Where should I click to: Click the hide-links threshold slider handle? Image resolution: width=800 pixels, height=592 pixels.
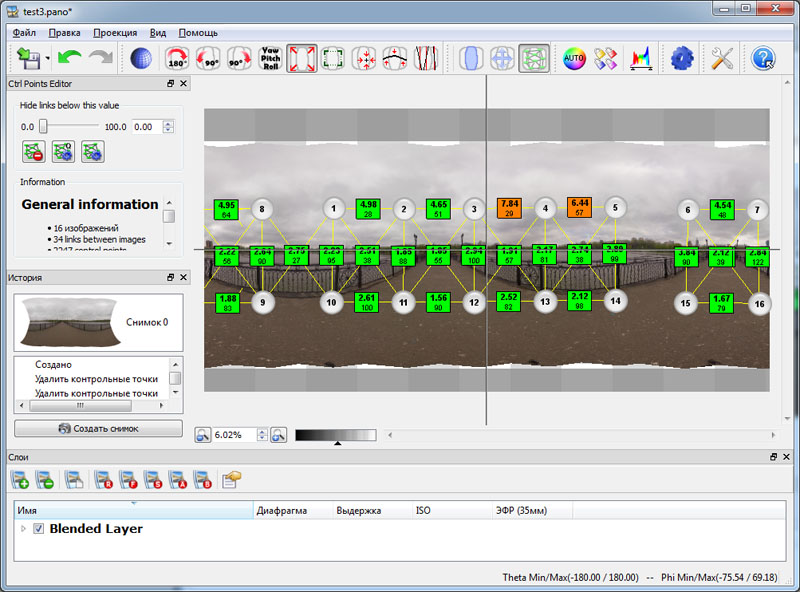(x=43, y=126)
